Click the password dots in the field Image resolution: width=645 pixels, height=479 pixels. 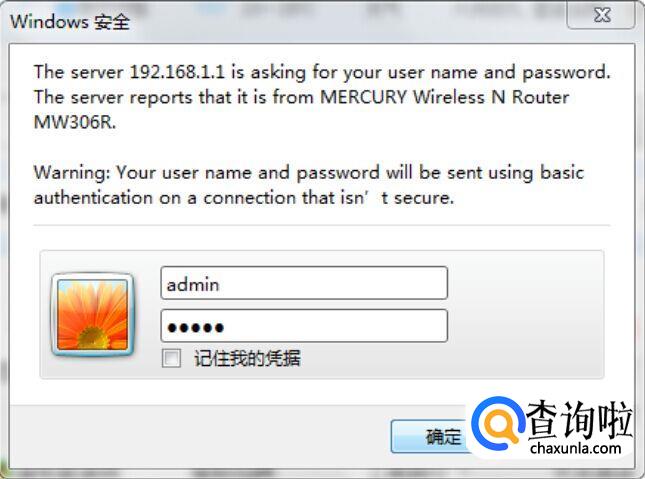(x=196, y=328)
